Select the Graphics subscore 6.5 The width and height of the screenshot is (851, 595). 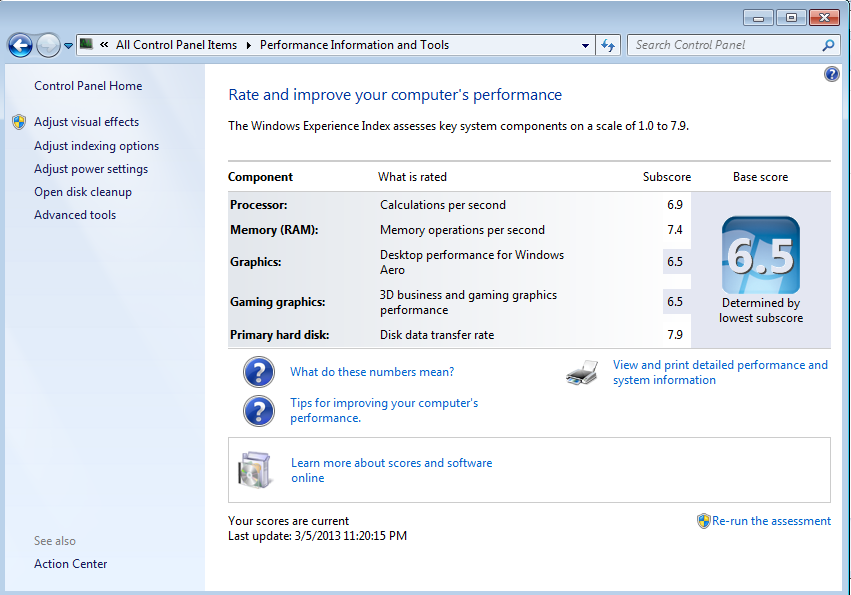click(675, 262)
